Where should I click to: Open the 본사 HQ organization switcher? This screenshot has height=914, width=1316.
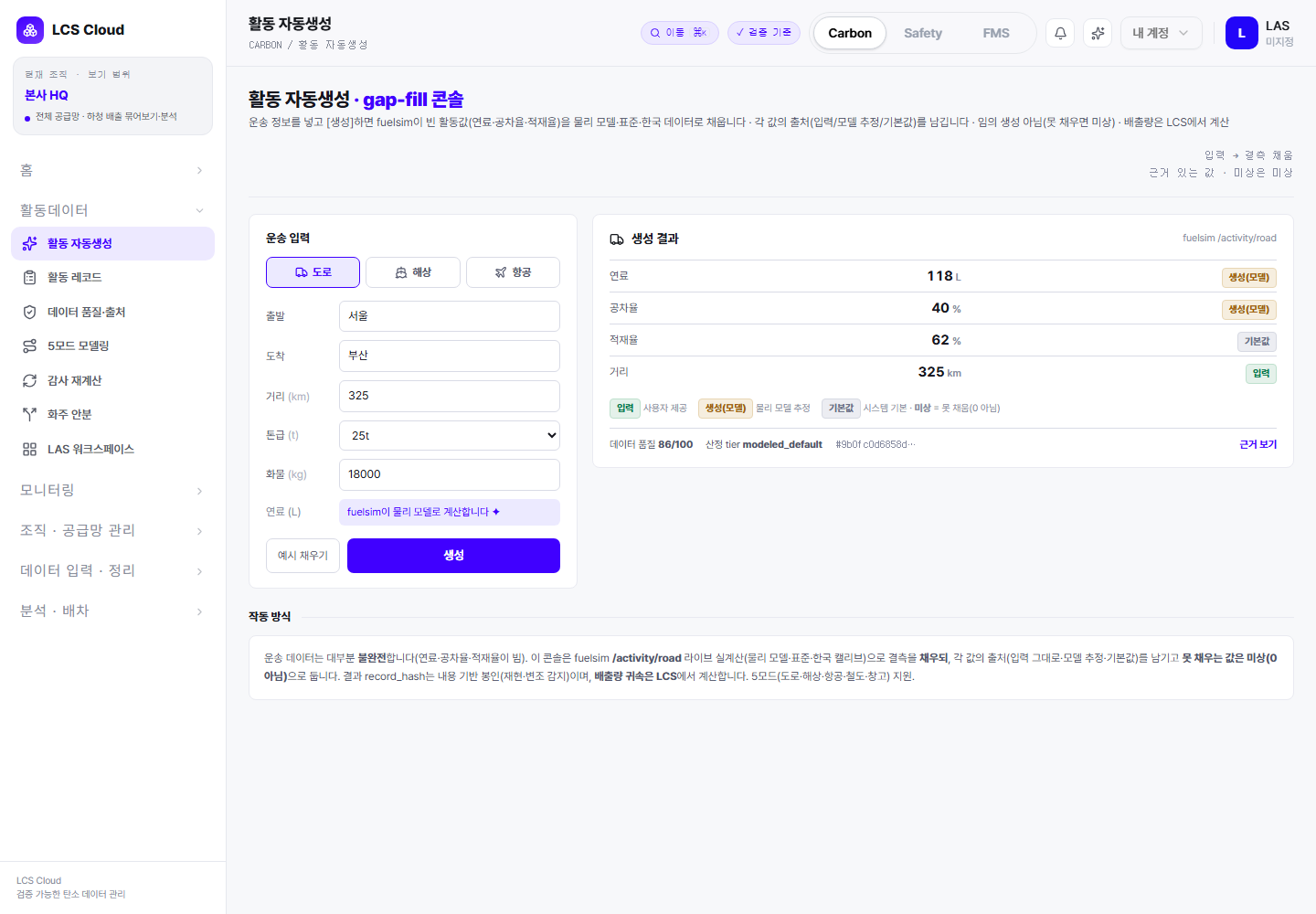click(112, 96)
